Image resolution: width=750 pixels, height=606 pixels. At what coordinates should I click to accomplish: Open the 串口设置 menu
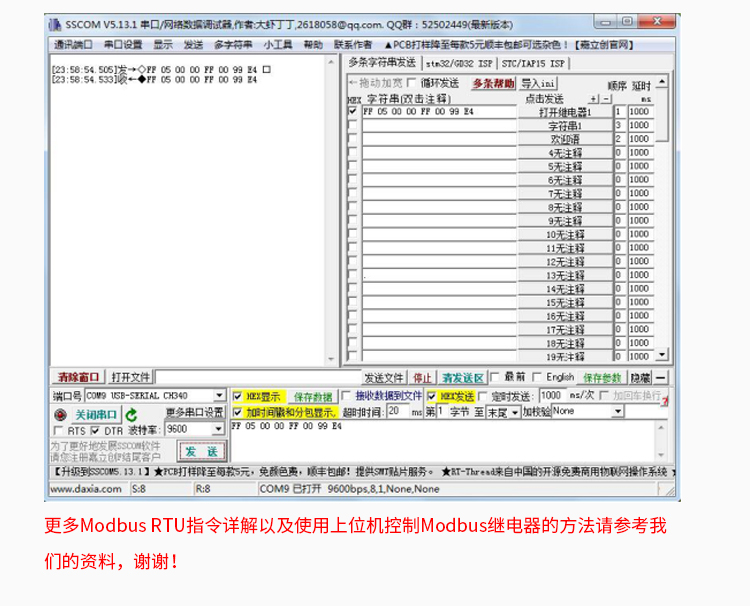[123, 45]
